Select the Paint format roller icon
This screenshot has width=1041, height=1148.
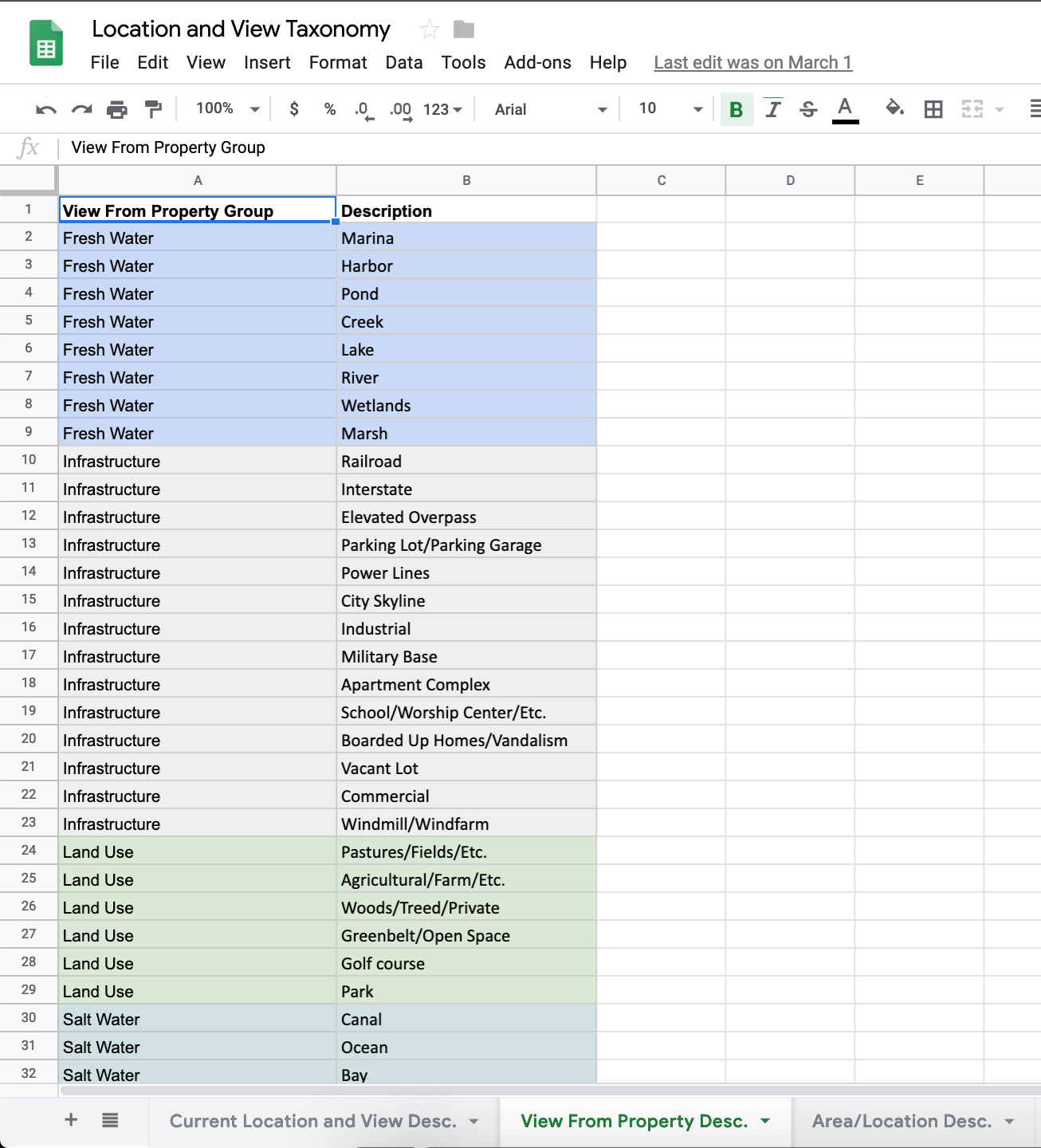tap(153, 109)
